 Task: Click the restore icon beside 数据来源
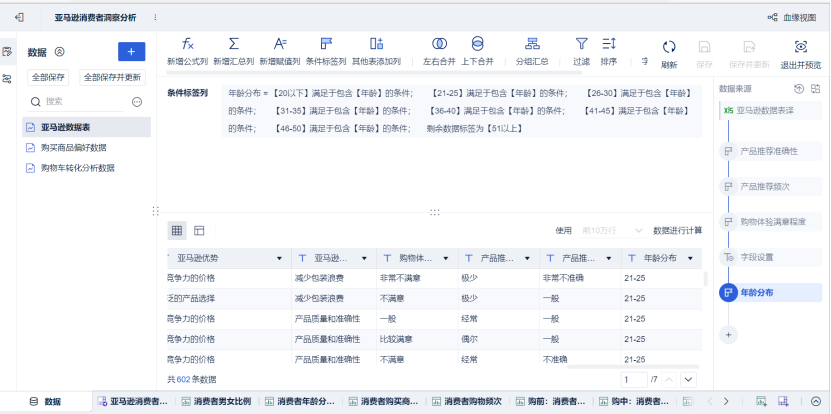tap(799, 89)
